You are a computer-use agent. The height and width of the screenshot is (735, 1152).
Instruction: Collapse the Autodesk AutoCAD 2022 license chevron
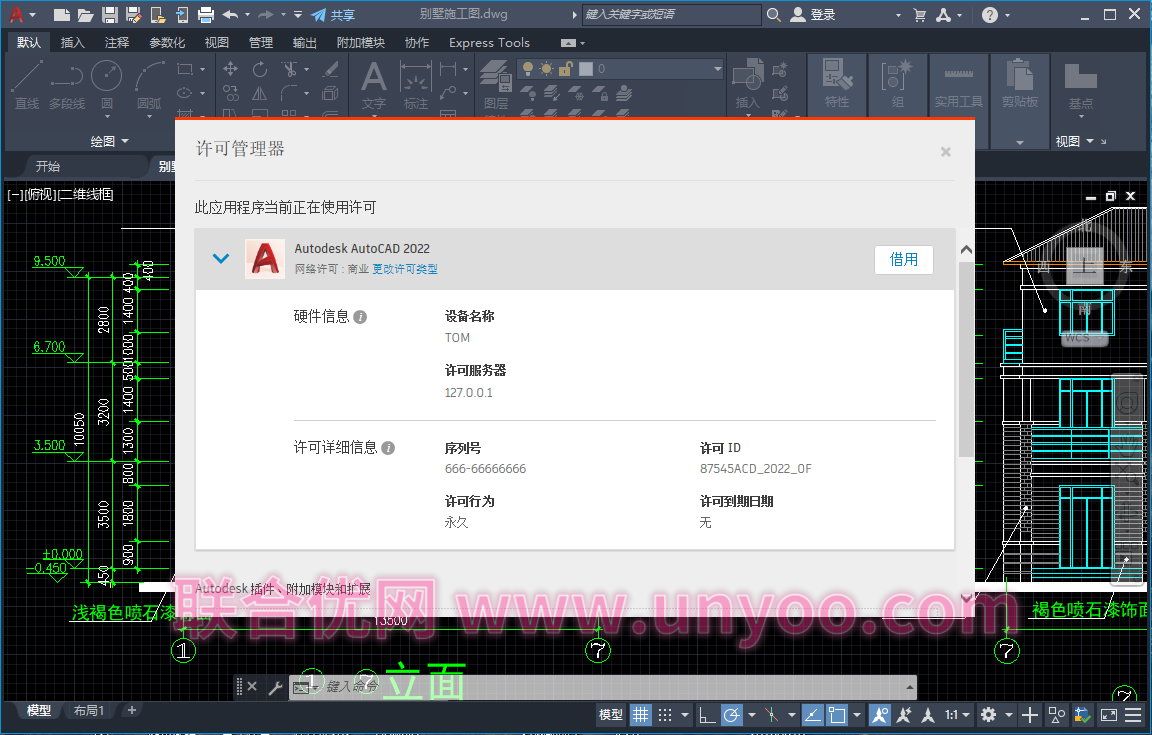[x=220, y=258]
